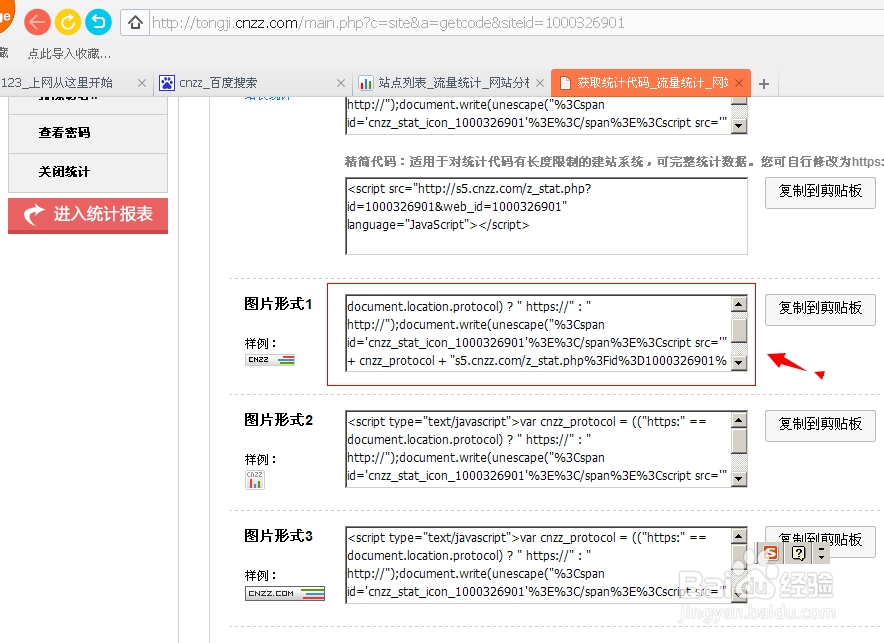Copy 图片形式2 code to clipboard
The image size is (884, 643).
(820, 425)
